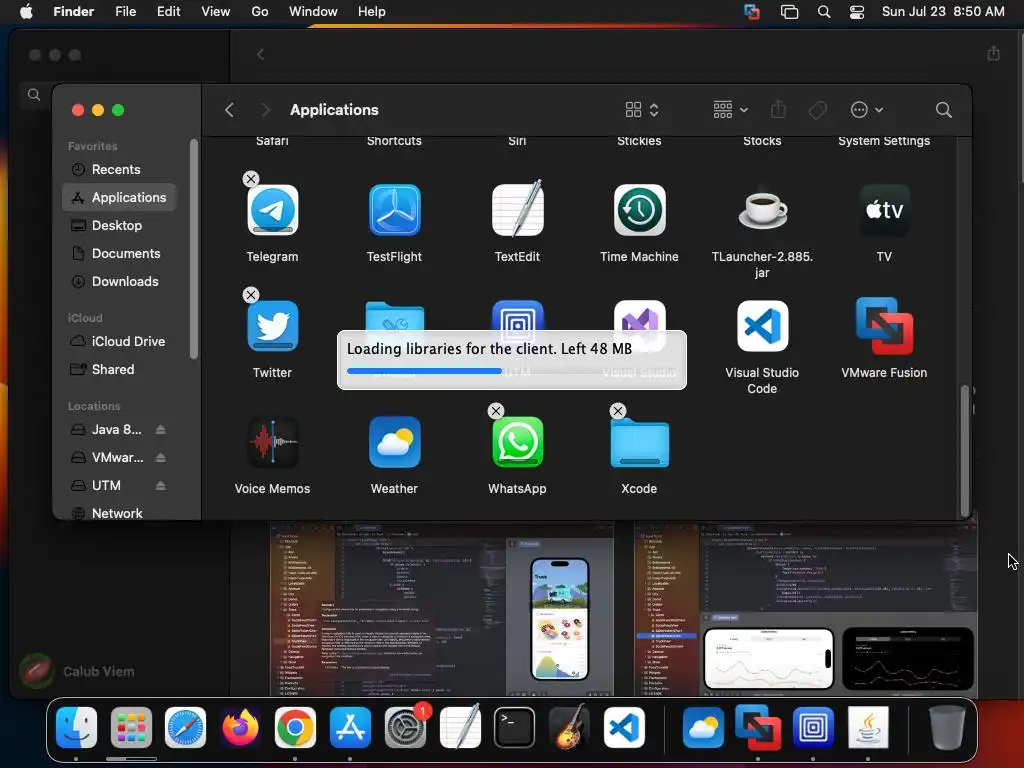Select the Voice Memos app icon
Image resolution: width=1024 pixels, height=768 pixels.
(272, 442)
